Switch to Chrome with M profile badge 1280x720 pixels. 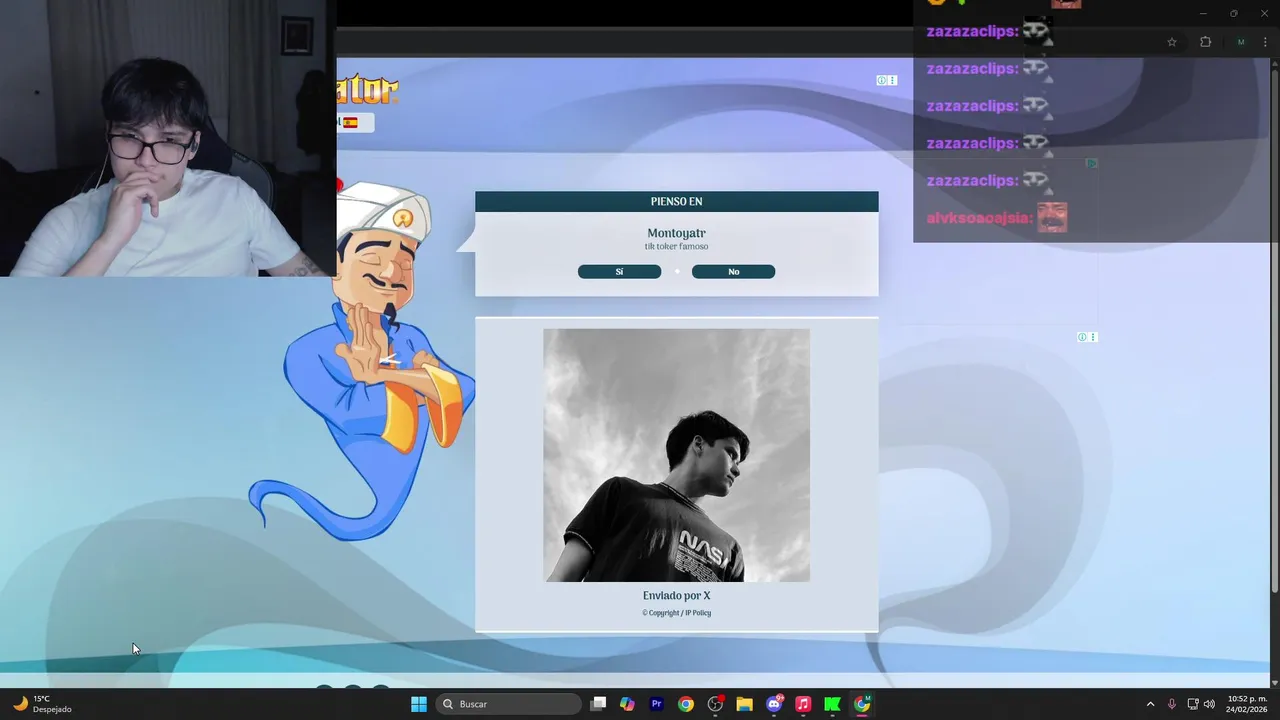click(x=862, y=704)
